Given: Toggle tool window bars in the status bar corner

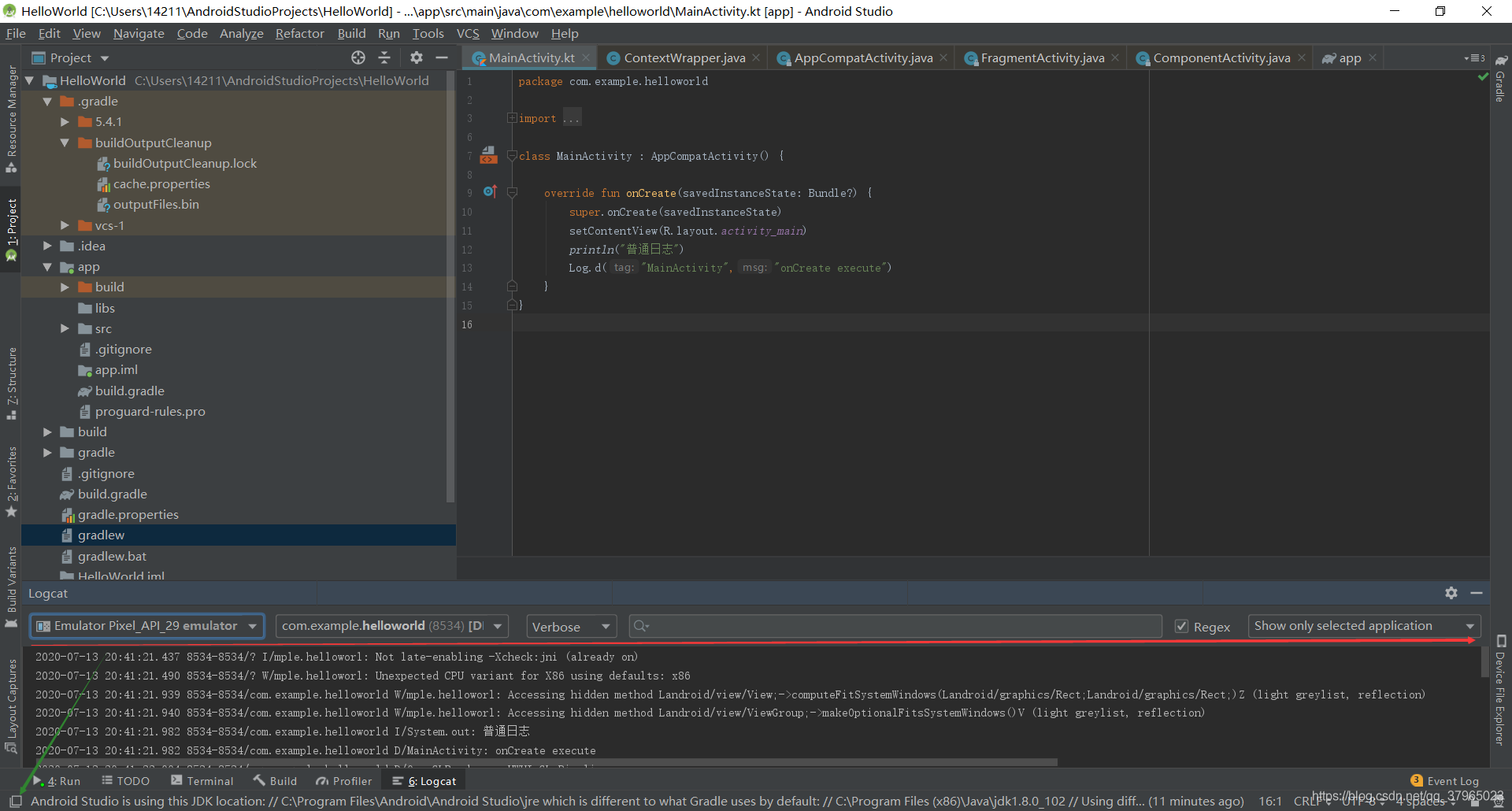Looking at the screenshot, I should click(x=15, y=801).
